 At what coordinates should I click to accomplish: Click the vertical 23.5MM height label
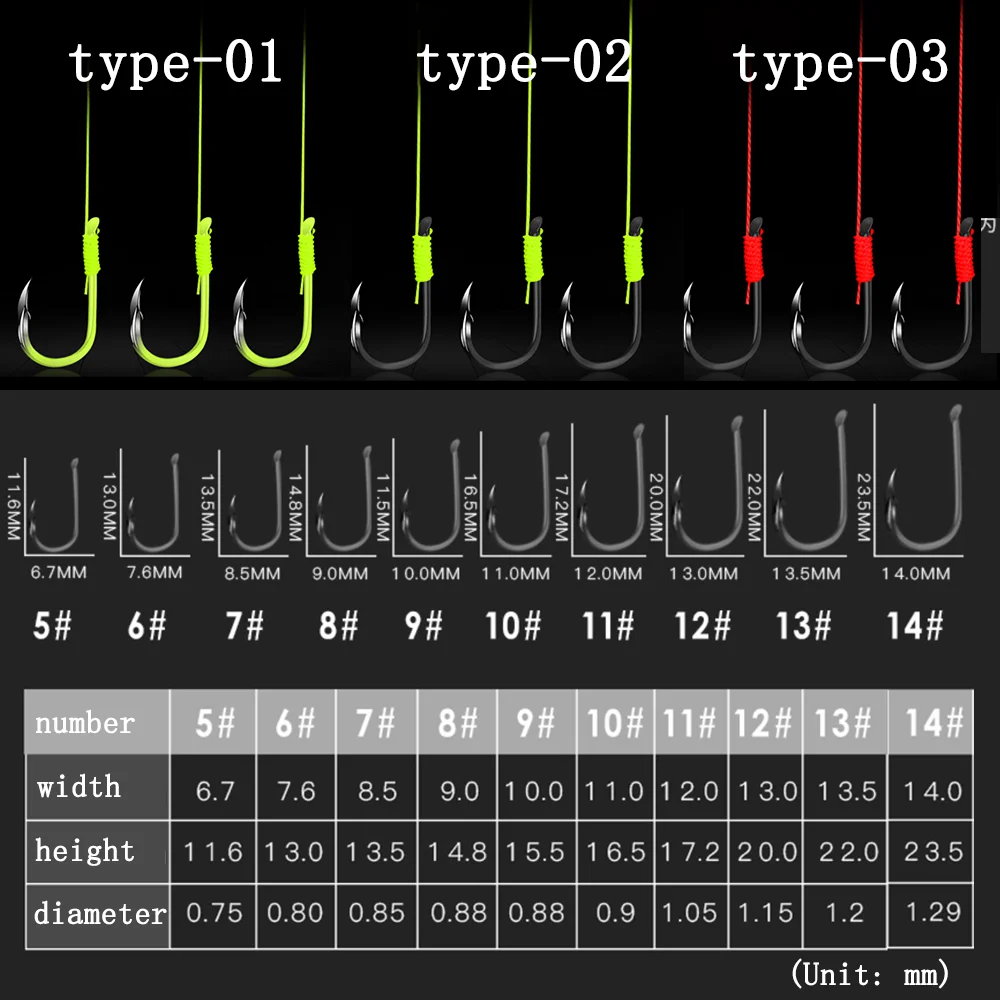pos(863,507)
